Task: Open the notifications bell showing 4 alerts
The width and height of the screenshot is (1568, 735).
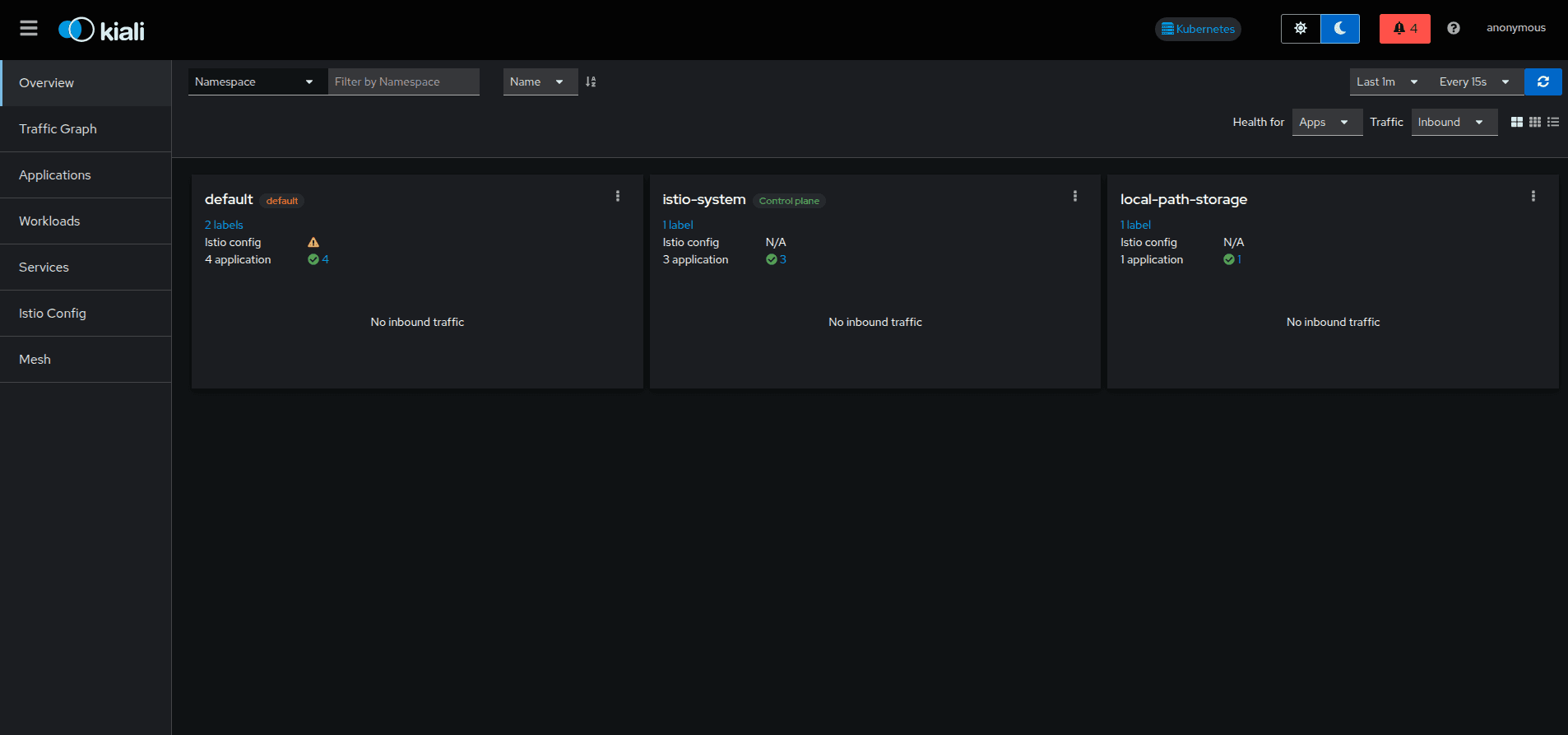Action: click(1404, 29)
